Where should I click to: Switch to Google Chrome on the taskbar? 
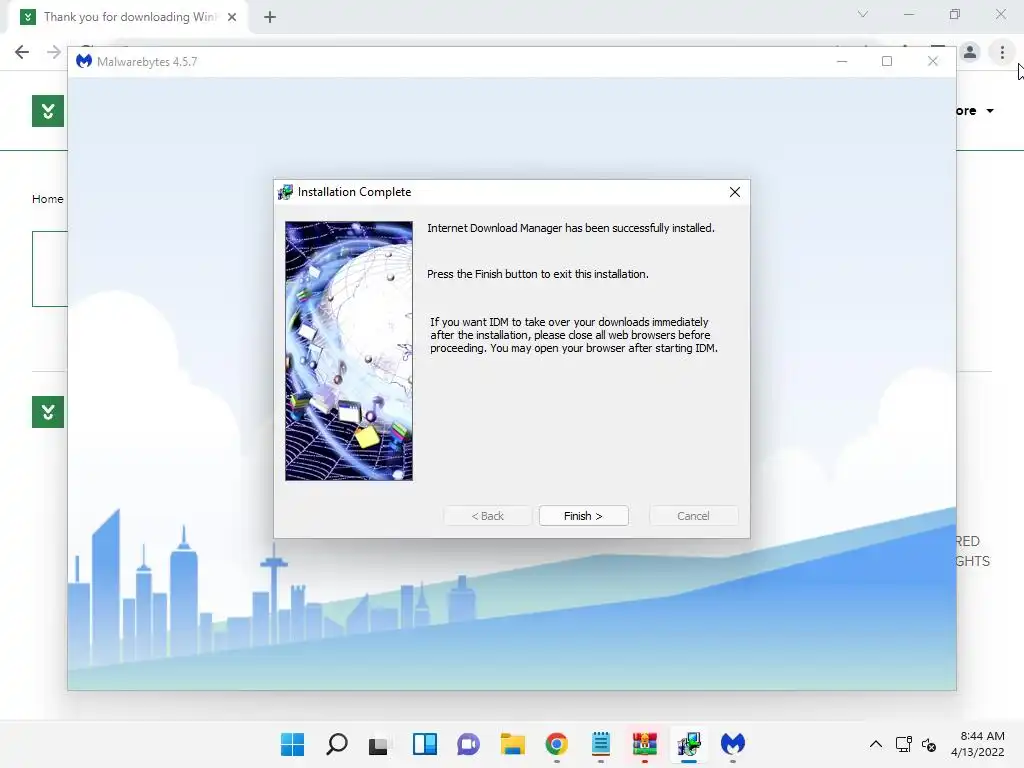(556, 744)
